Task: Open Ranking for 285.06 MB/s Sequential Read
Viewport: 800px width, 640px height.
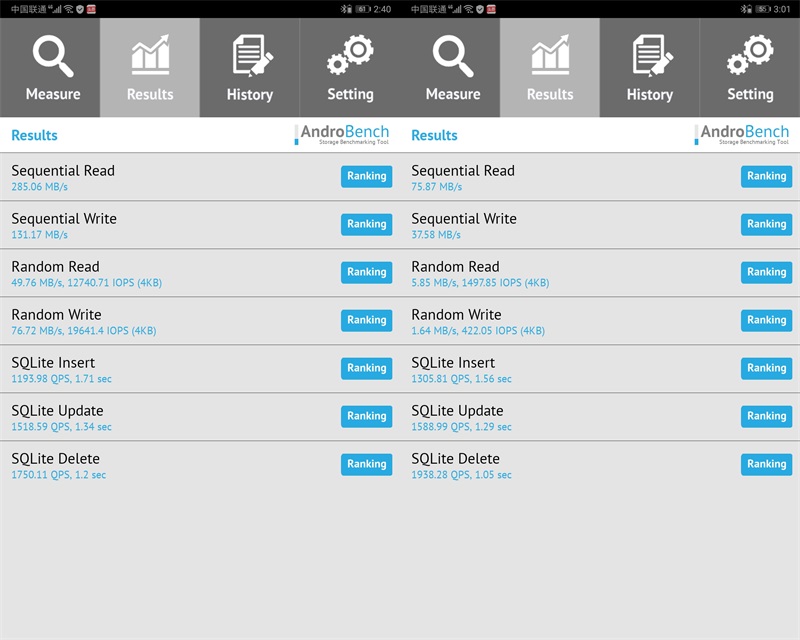Action: (366, 176)
